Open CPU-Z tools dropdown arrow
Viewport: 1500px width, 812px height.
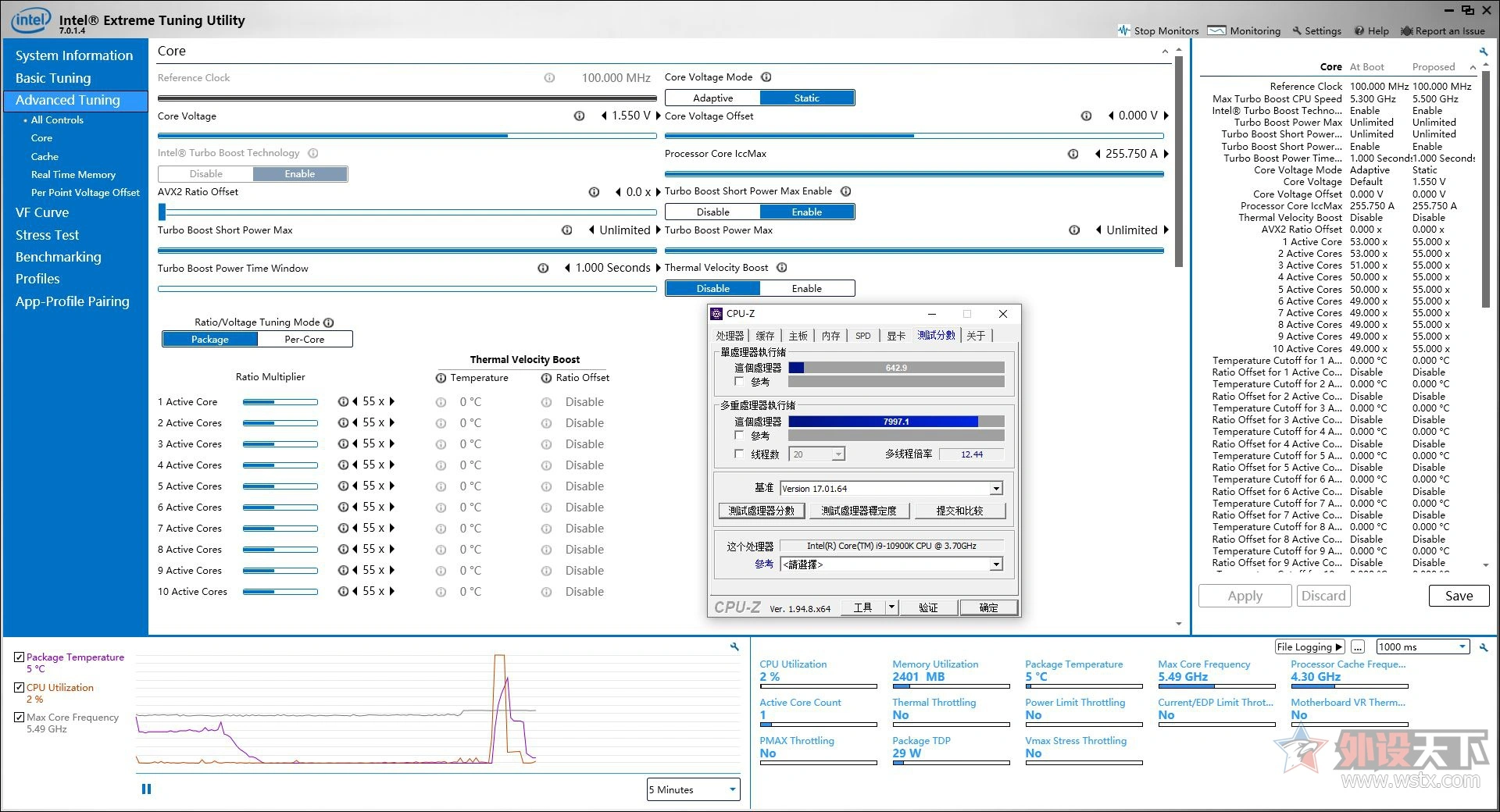891,607
